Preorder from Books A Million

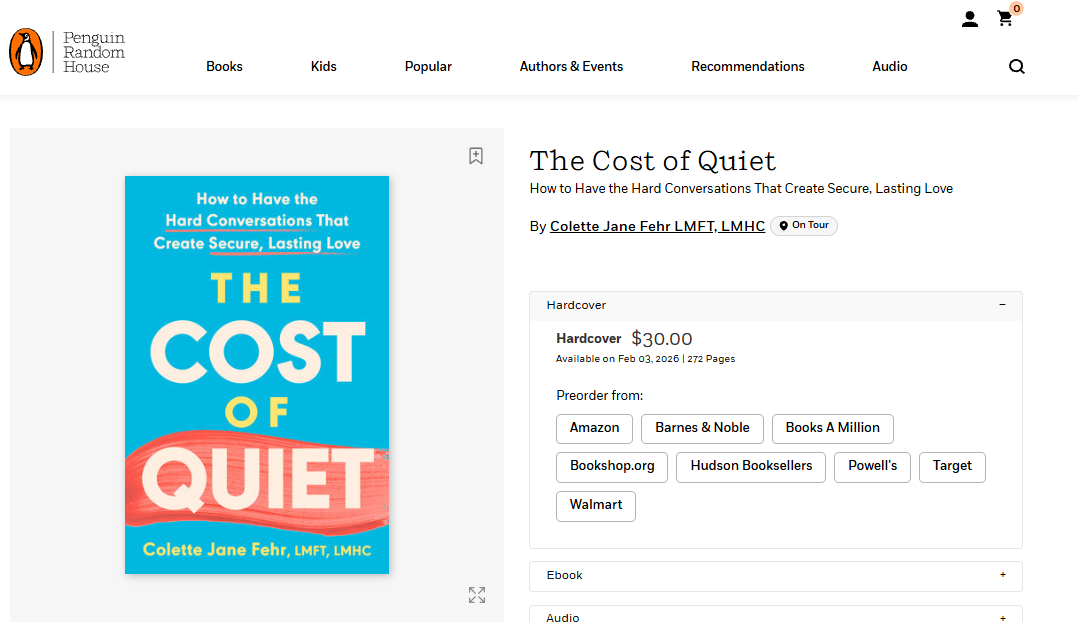point(833,428)
